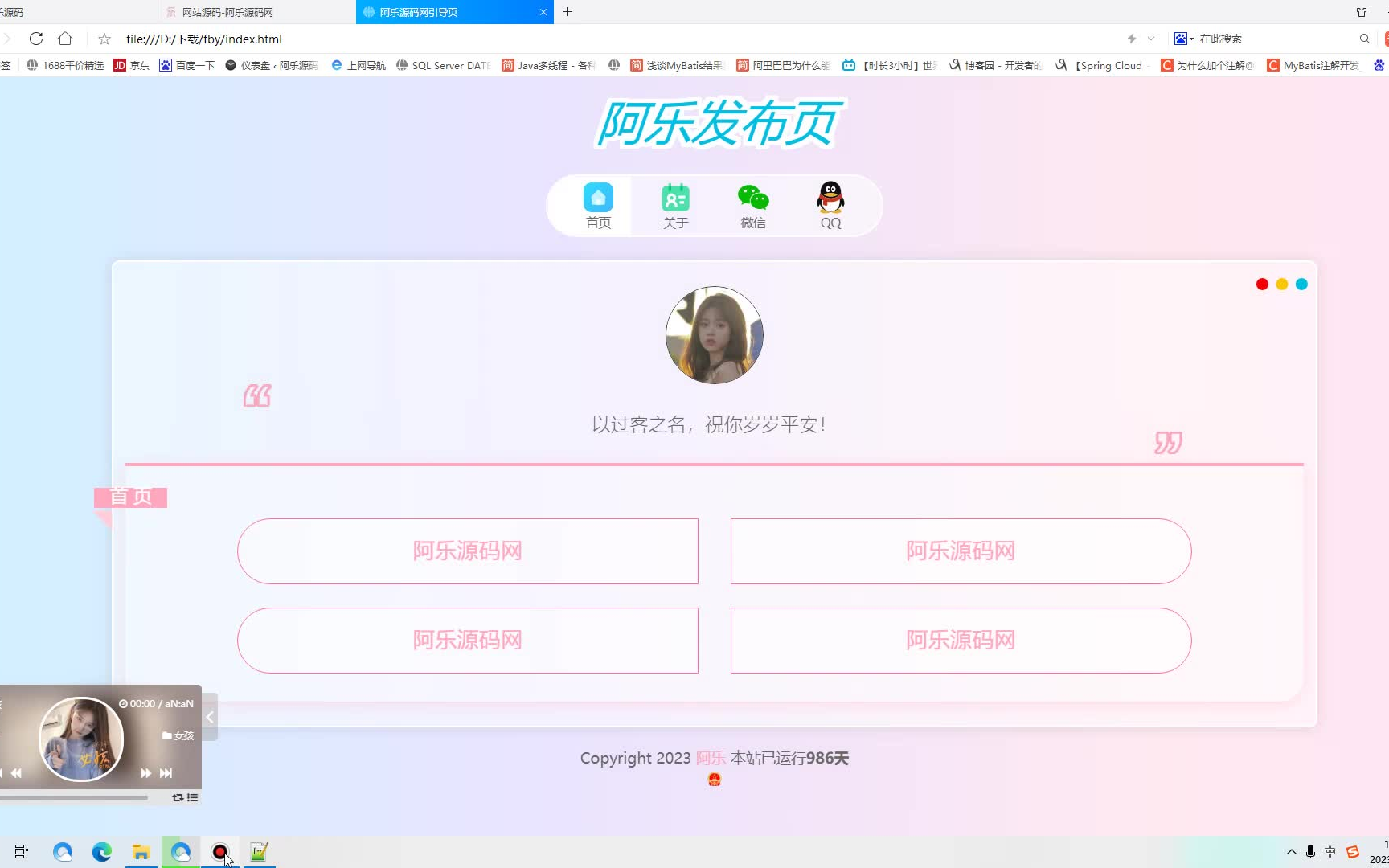Click the 微信 WeChat icon
The width and height of the screenshot is (1389, 868).
click(752, 196)
